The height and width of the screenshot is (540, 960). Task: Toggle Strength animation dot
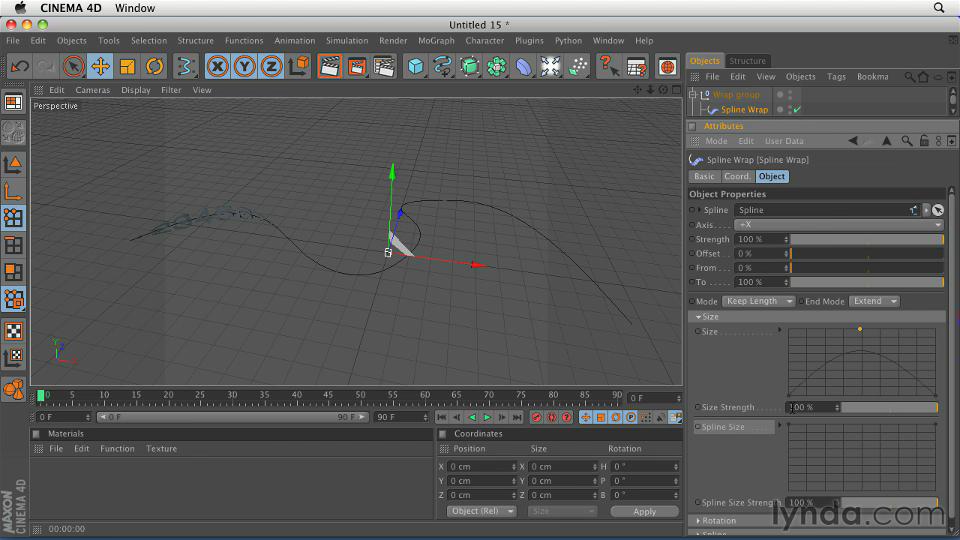(x=692, y=239)
